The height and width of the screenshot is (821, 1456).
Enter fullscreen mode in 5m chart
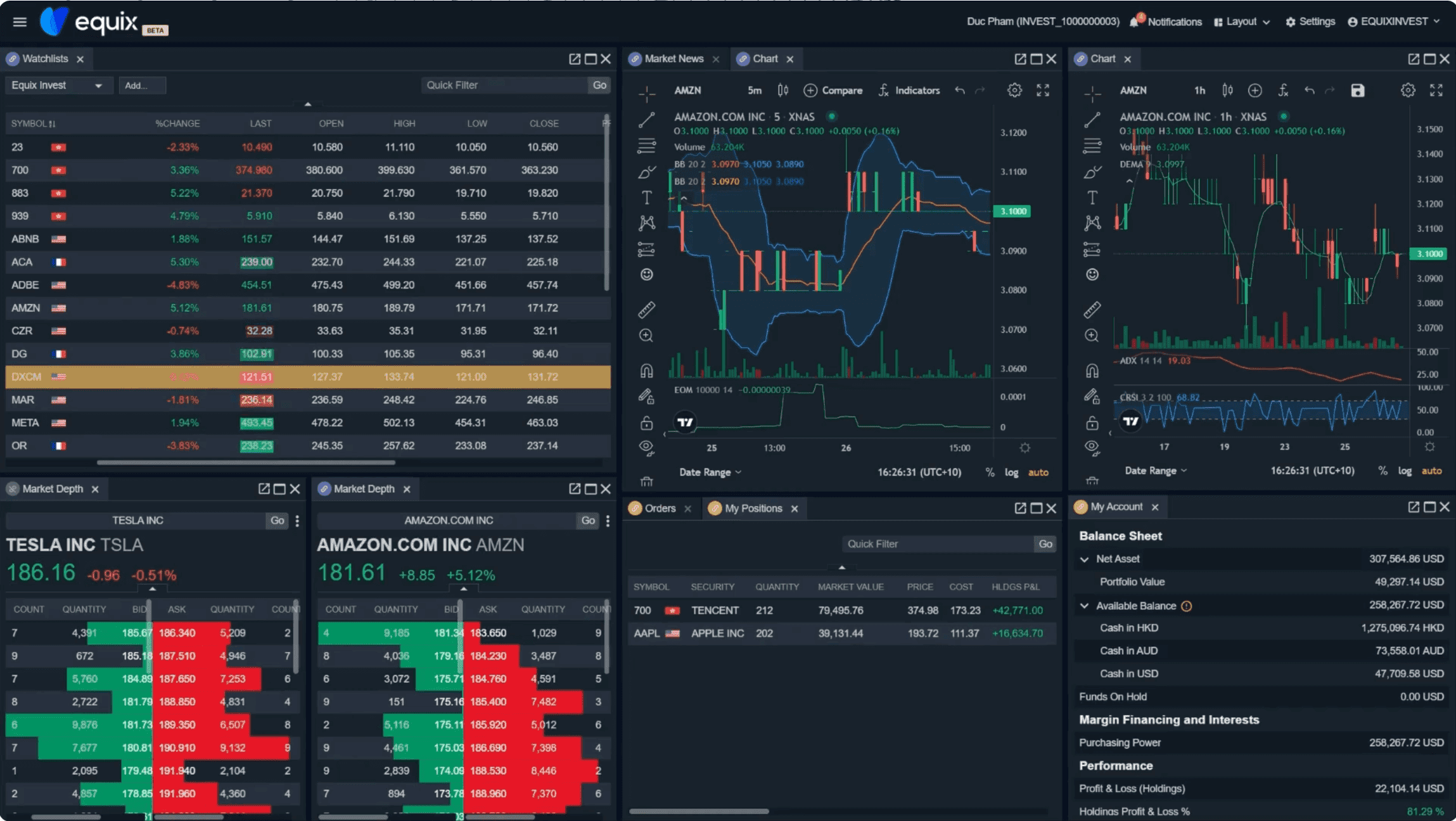[x=1043, y=91]
